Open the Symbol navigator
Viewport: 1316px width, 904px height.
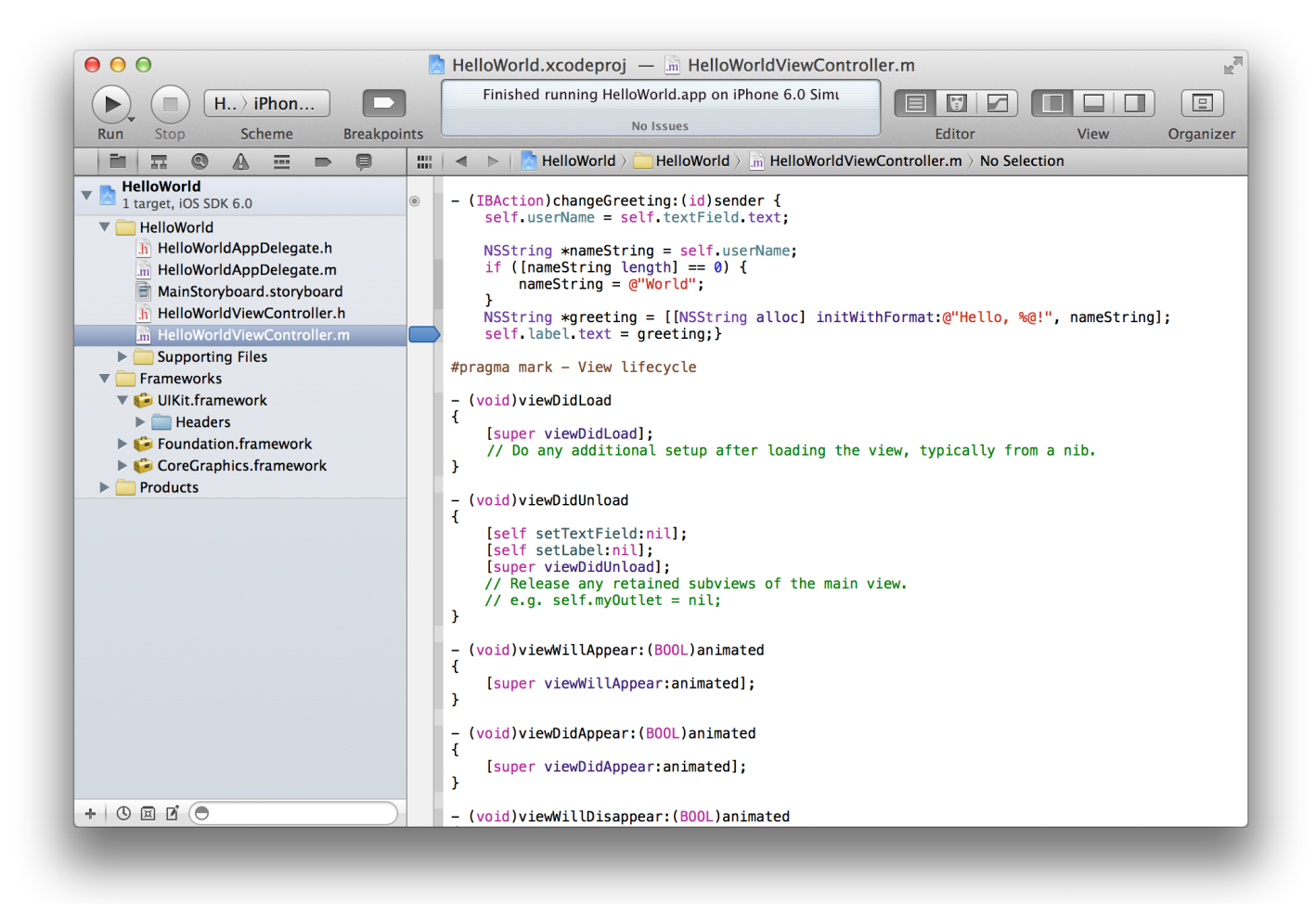tap(158, 161)
